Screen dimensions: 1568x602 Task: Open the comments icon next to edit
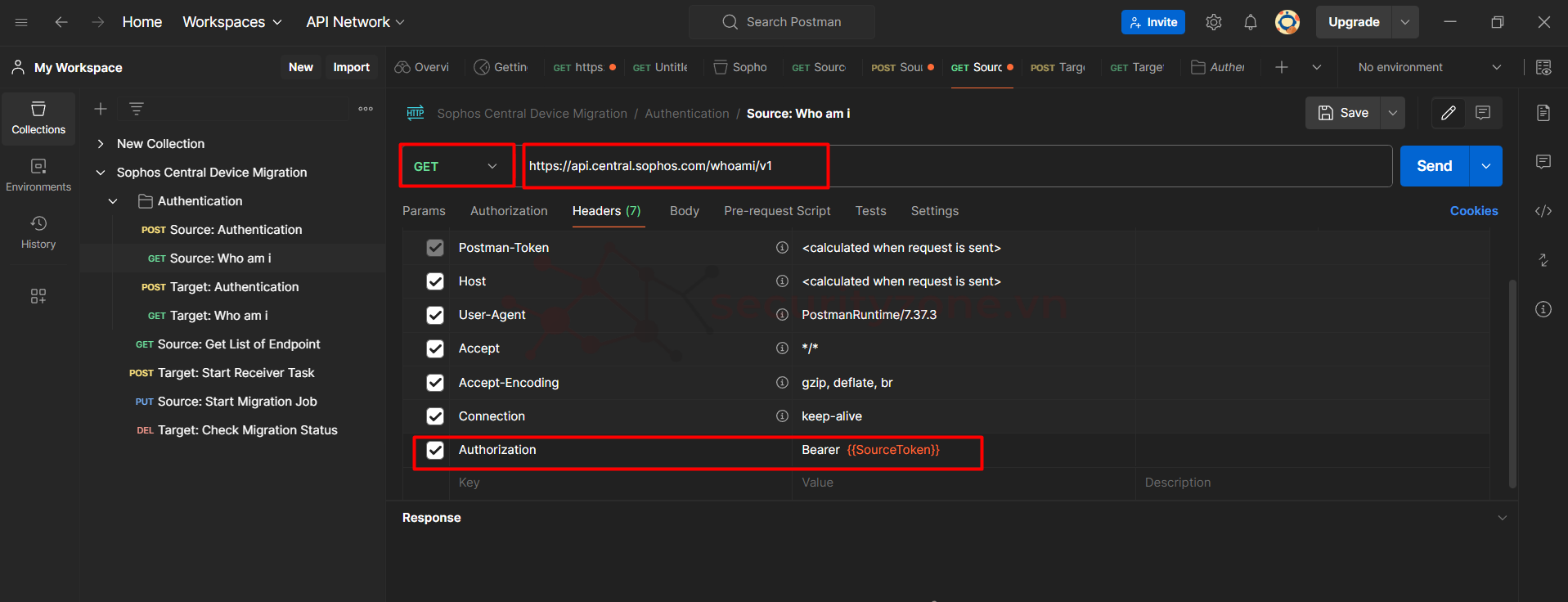click(1483, 113)
